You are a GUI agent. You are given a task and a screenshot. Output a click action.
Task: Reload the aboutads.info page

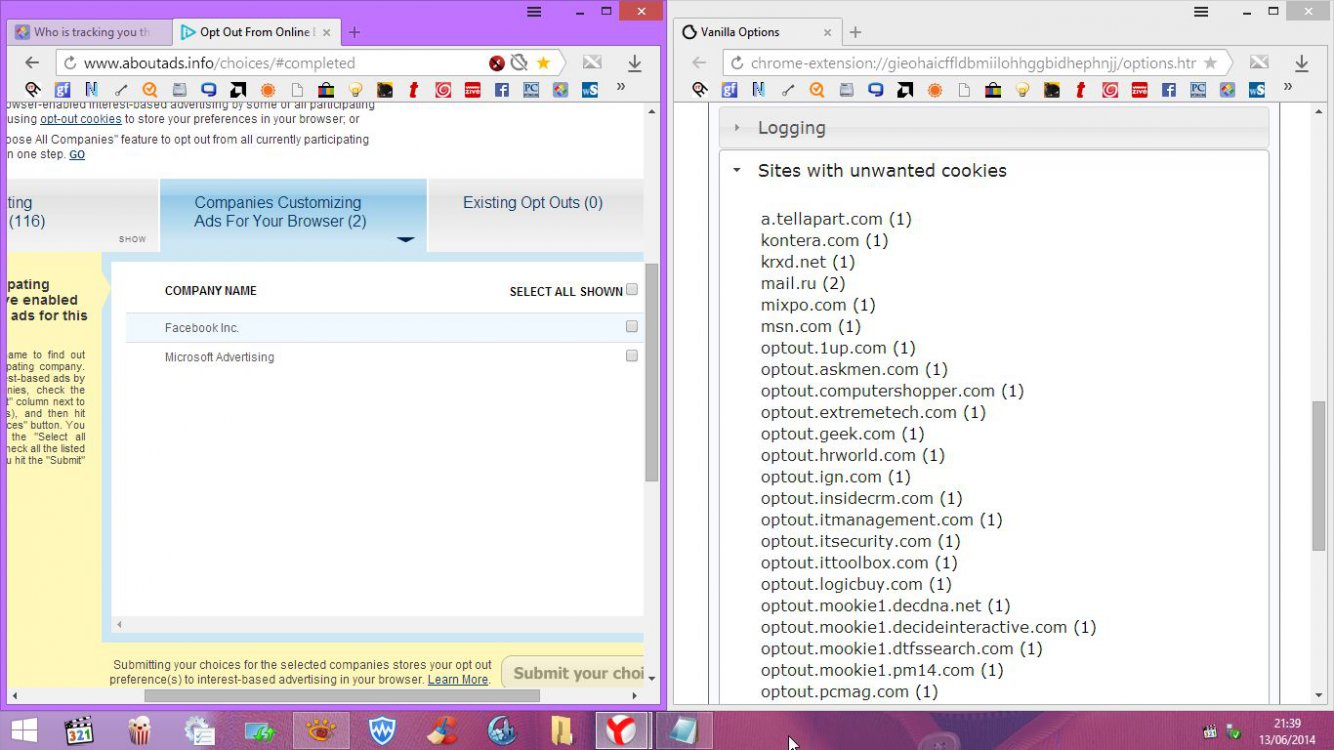70,63
